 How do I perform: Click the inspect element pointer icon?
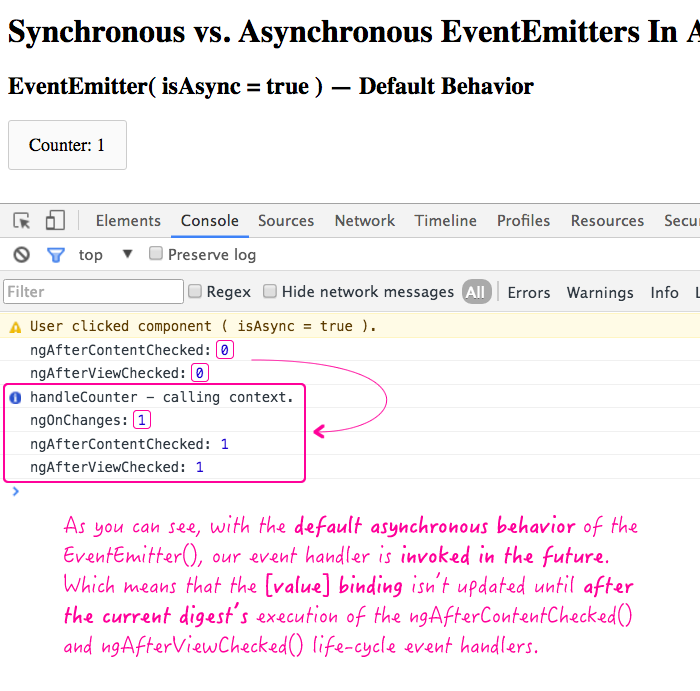click(x=22, y=221)
